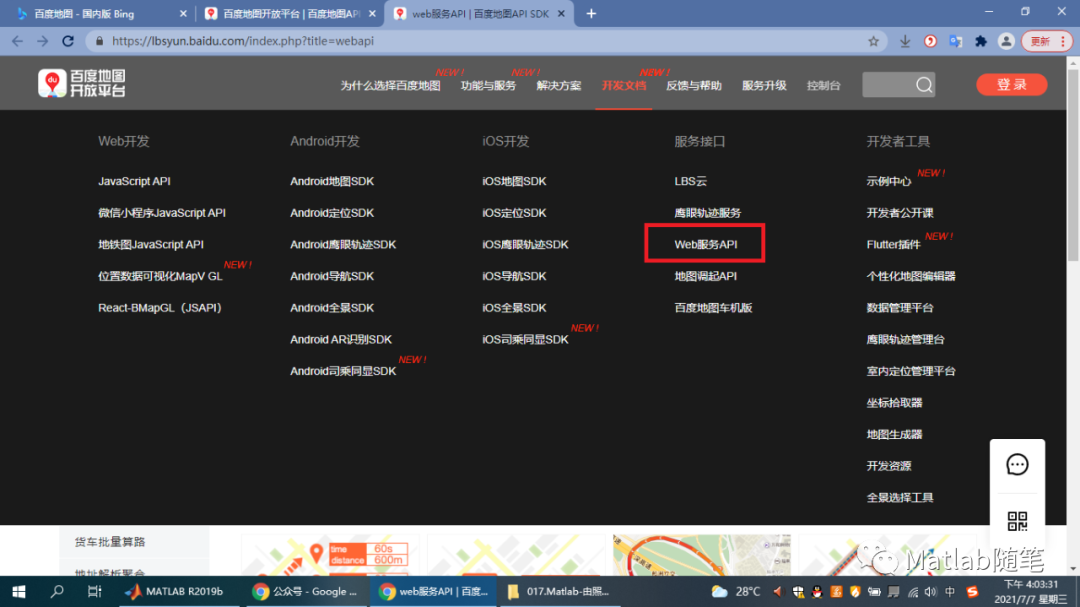Open the 示例中心 link
The width and height of the screenshot is (1080, 607).
click(889, 181)
